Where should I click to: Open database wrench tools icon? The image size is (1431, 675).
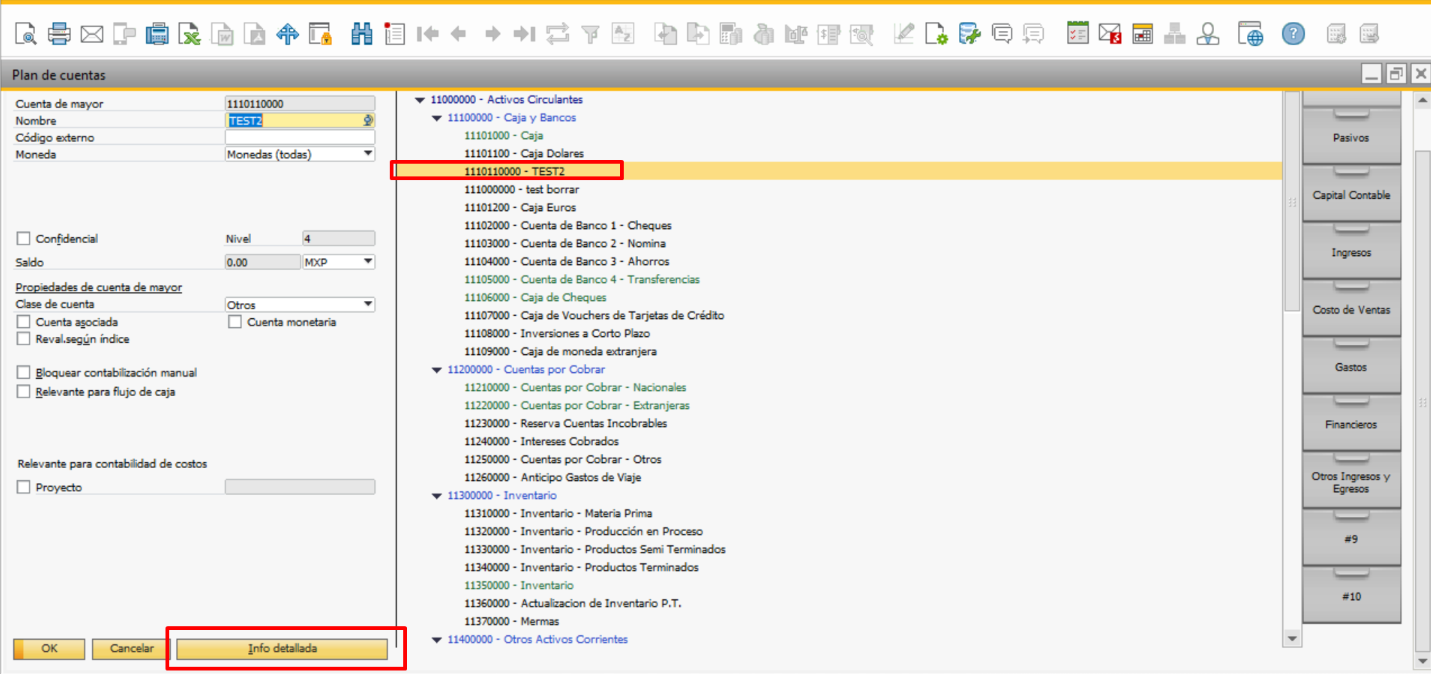pos(969,34)
